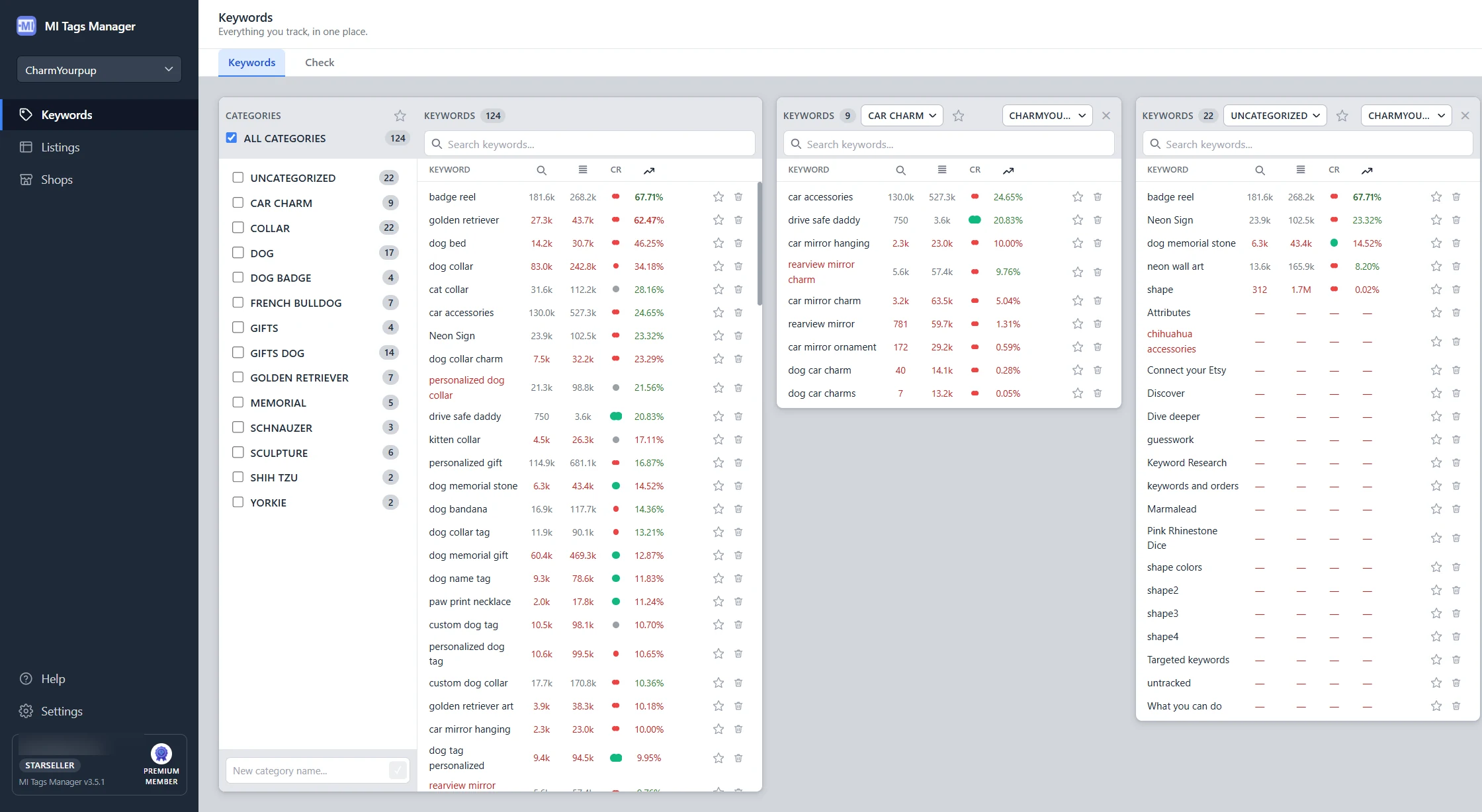Switch to the Keywords tab
The image size is (1482, 812).
pos(251,63)
